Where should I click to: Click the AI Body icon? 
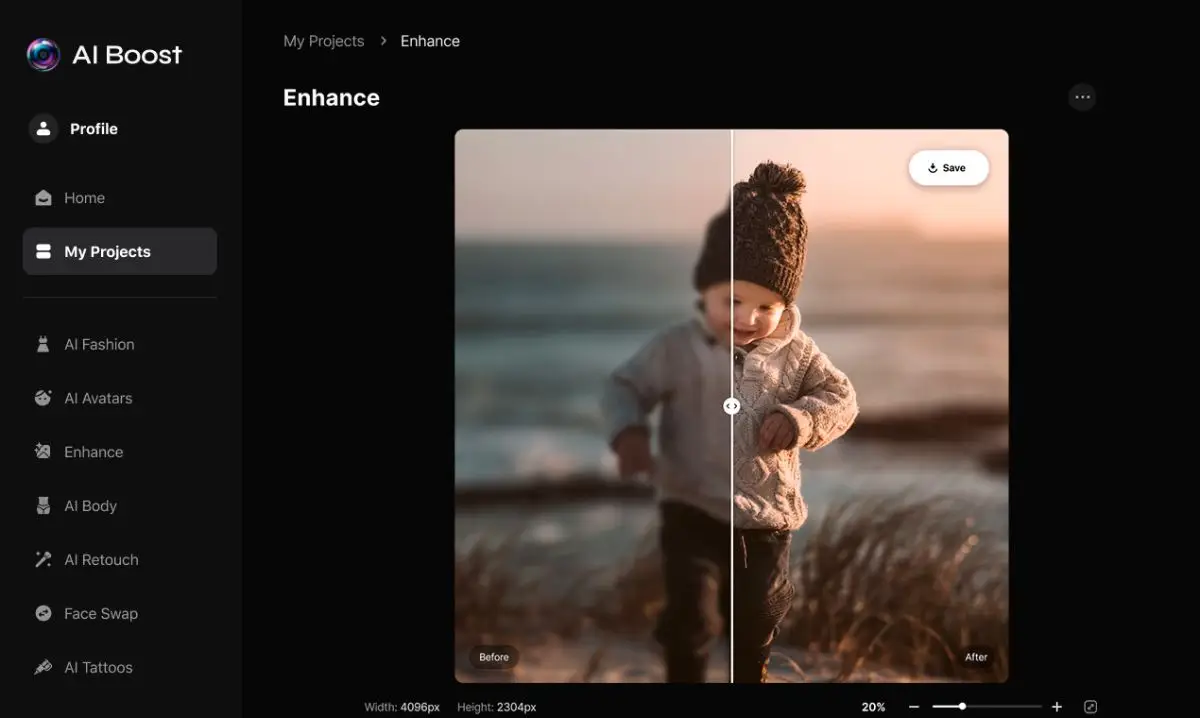pos(43,506)
